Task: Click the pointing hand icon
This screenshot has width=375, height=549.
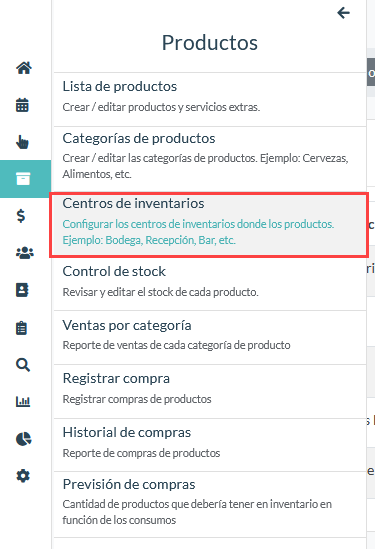Action: click(x=22, y=142)
